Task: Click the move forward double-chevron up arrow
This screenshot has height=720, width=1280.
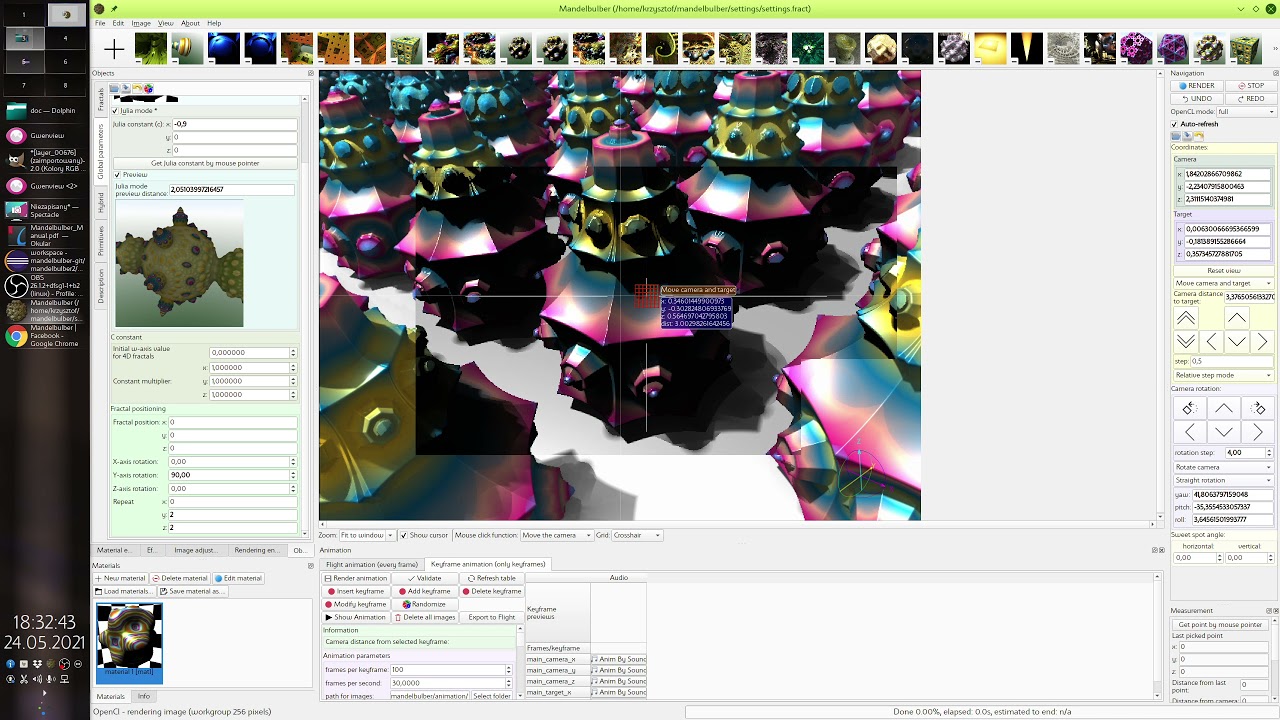Action: click(x=1185, y=318)
